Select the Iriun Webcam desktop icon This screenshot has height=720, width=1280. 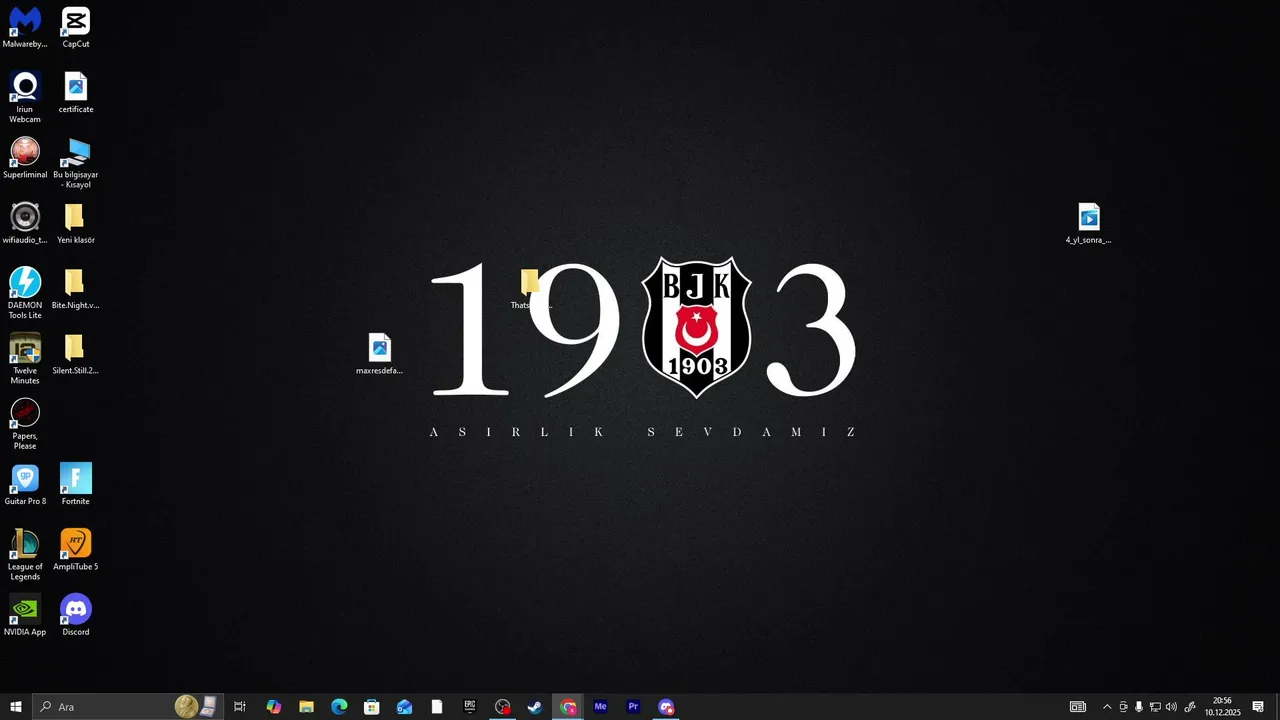click(25, 97)
